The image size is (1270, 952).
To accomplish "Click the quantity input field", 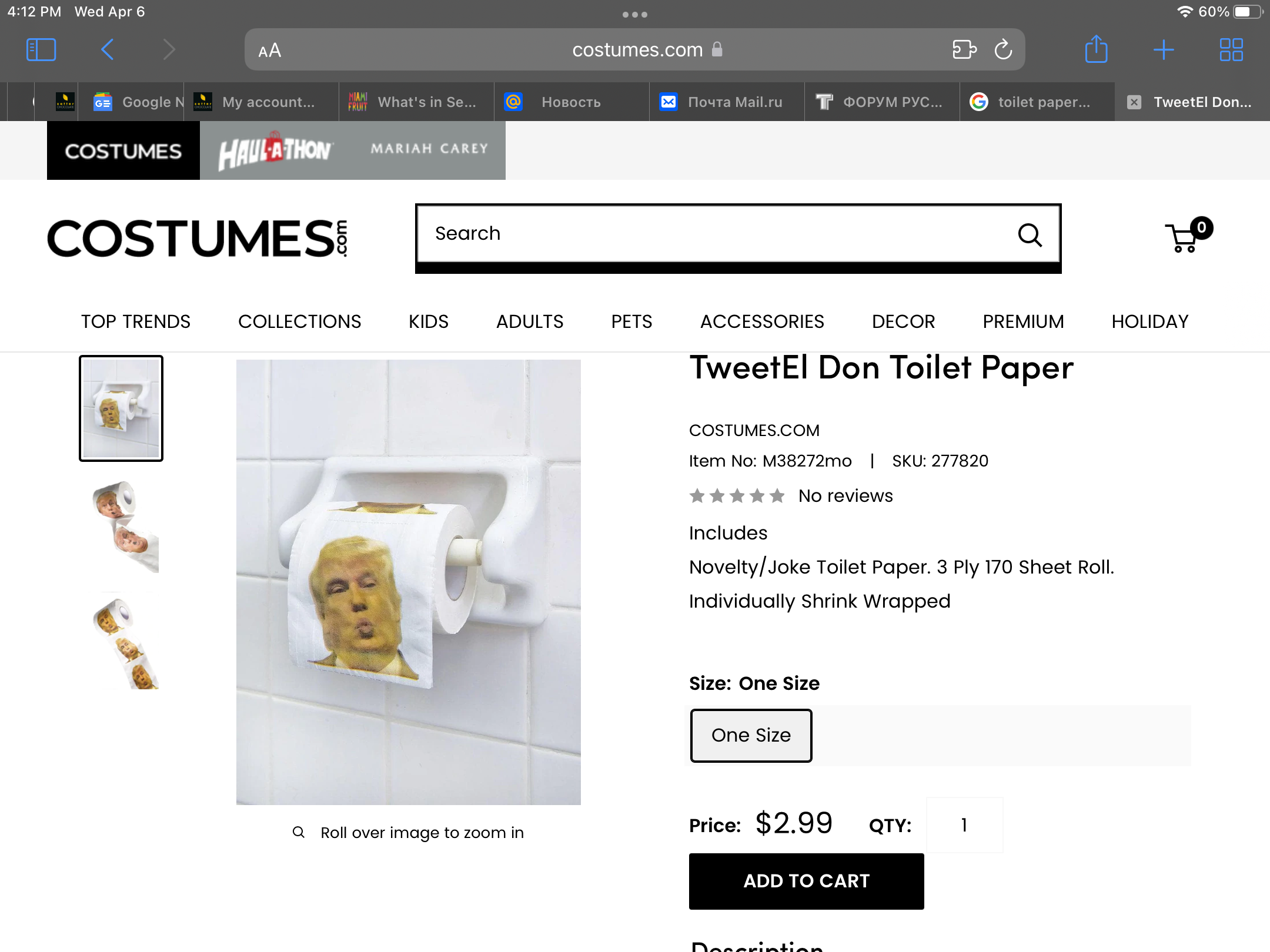I will 964,824.
